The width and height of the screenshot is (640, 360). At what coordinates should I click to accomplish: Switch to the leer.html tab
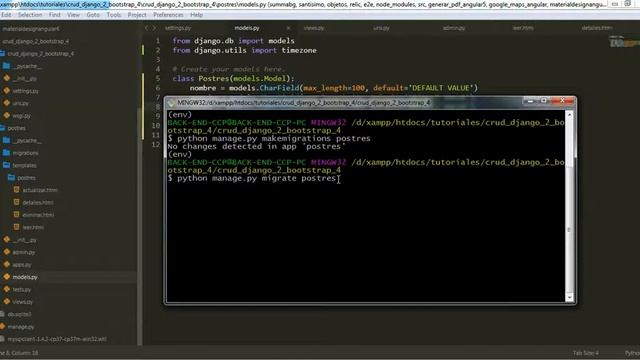[523, 28]
